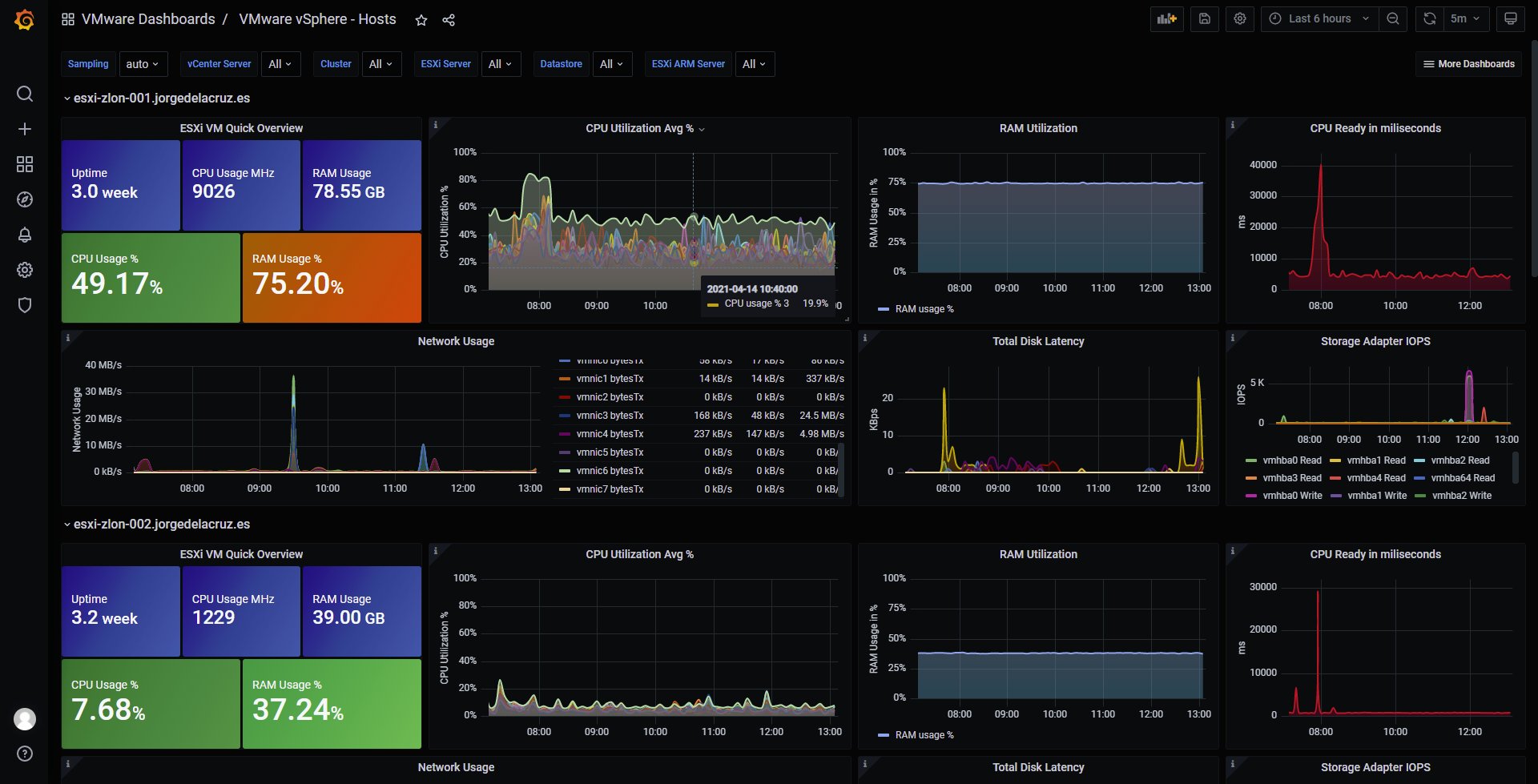The height and width of the screenshot is (784, 1538).
Task: Open the first Total Disk Latency panel title menu
Action: (1038, 341)
